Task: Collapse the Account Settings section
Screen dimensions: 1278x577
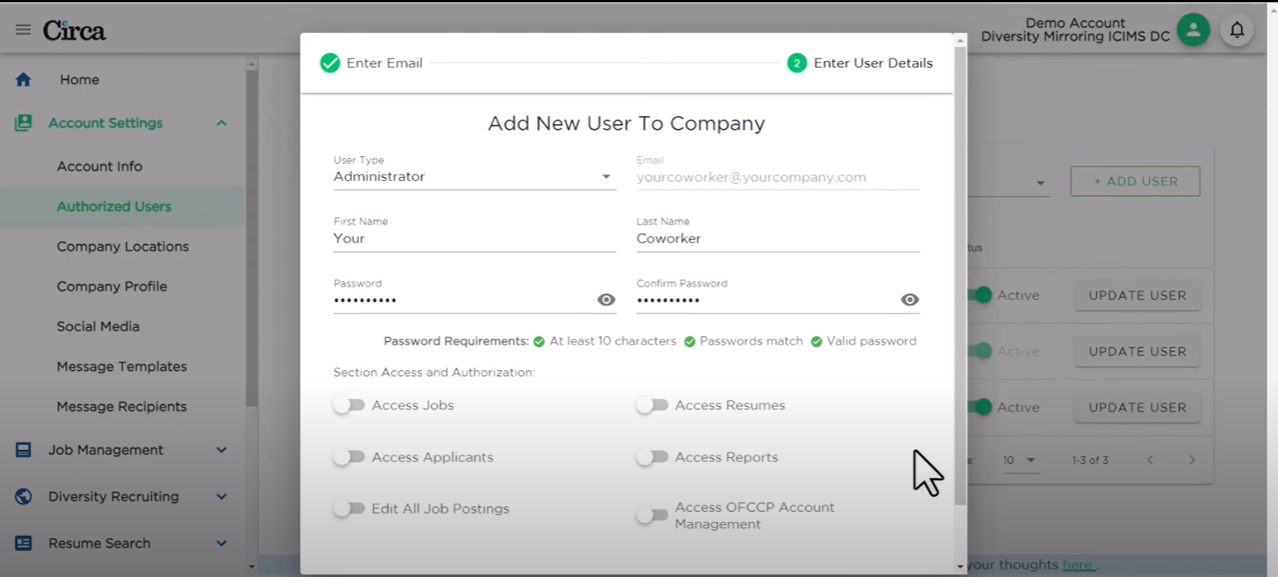Action: click(221, 122)
